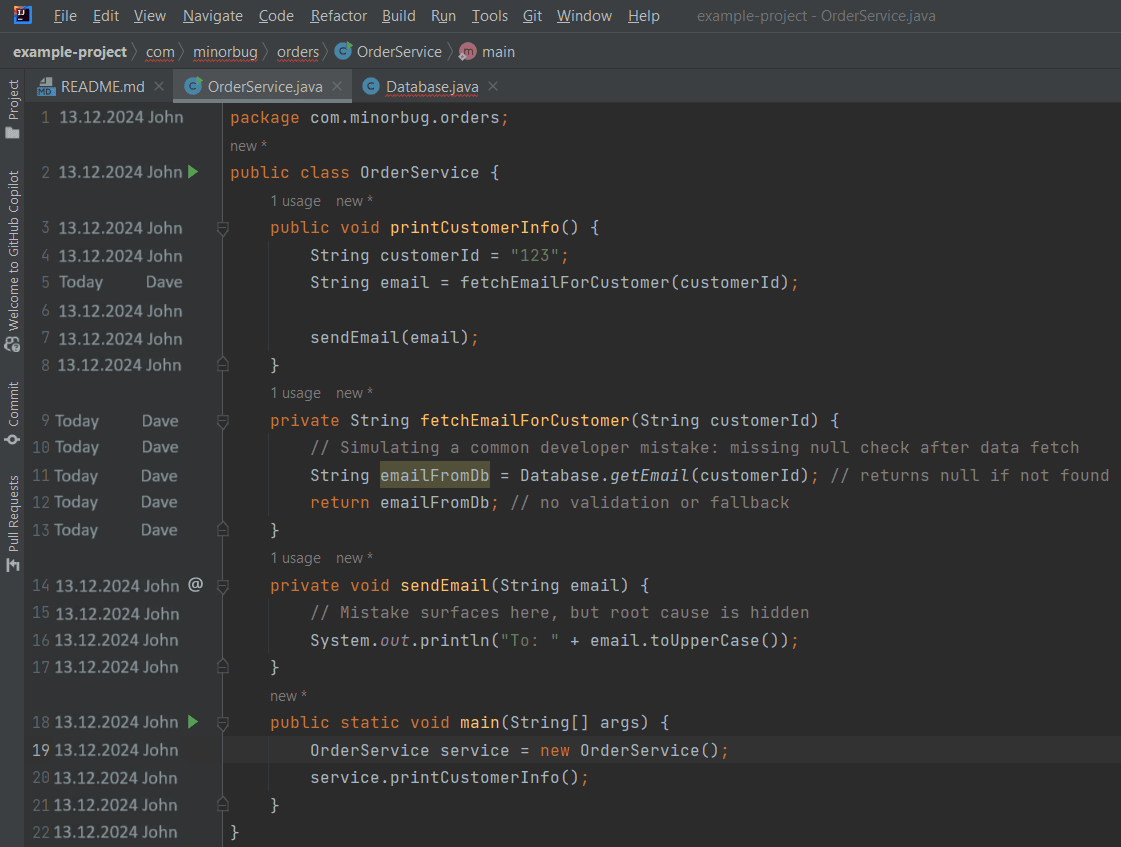
Task: Click the 'minorbug' breadcrumb in navigation bar
Action: pyautogui.click(x=225, y=51)
